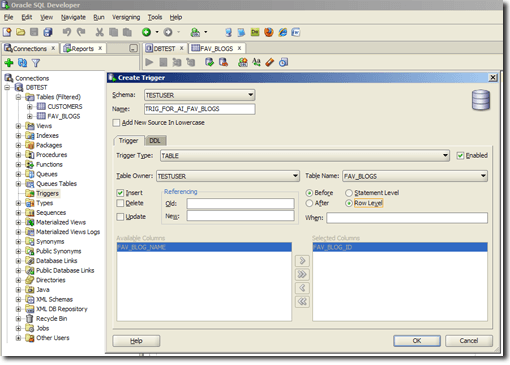
Task: Switch to the DDL tab
Action: pos(155,141)
